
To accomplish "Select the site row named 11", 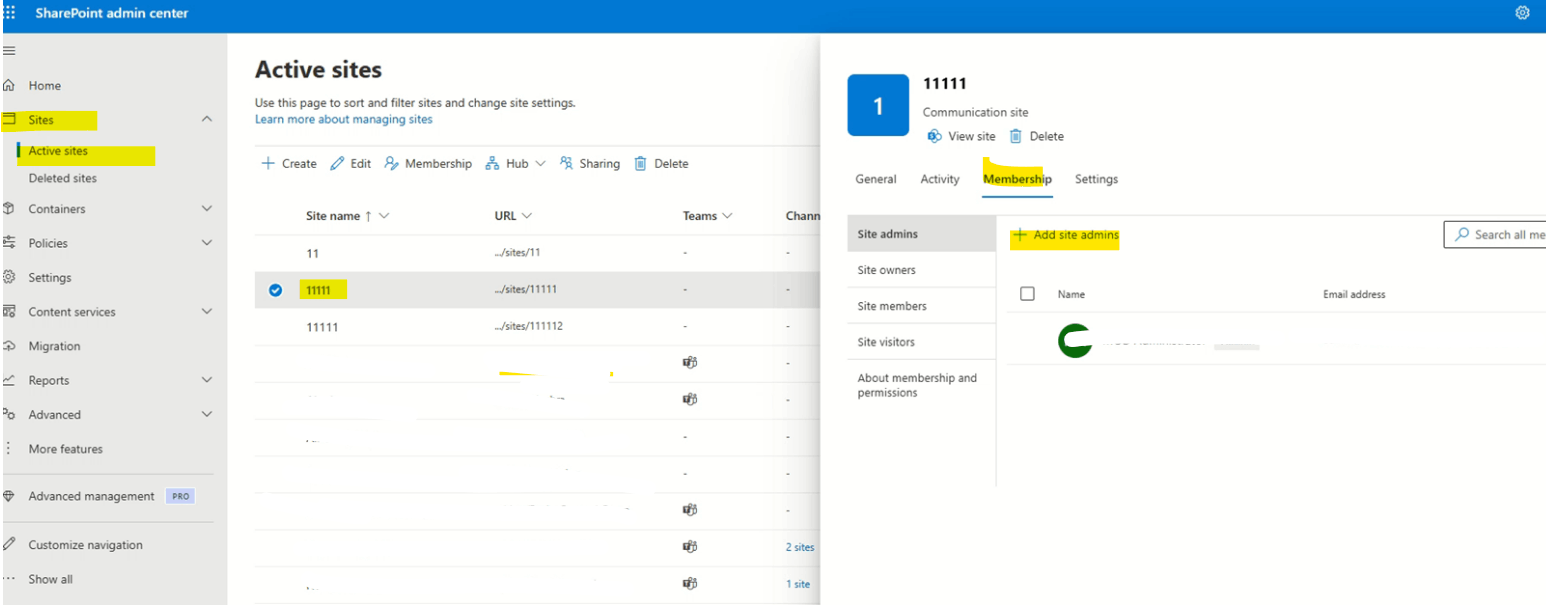I will [537, 253].
